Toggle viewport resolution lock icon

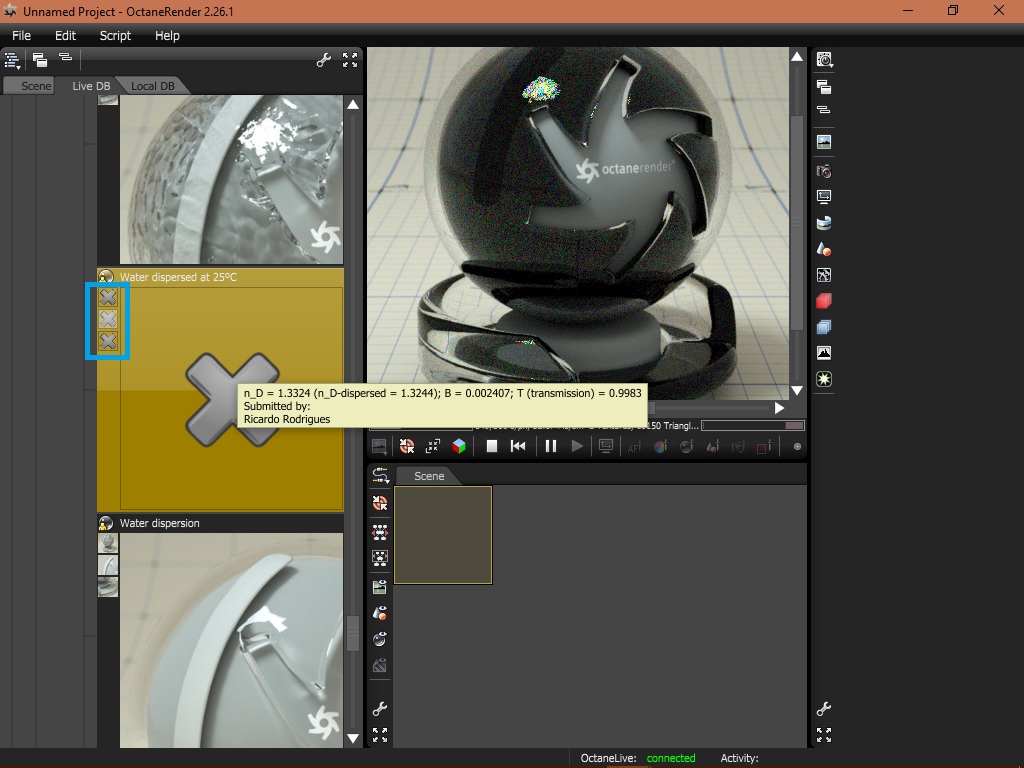[606, 447]
